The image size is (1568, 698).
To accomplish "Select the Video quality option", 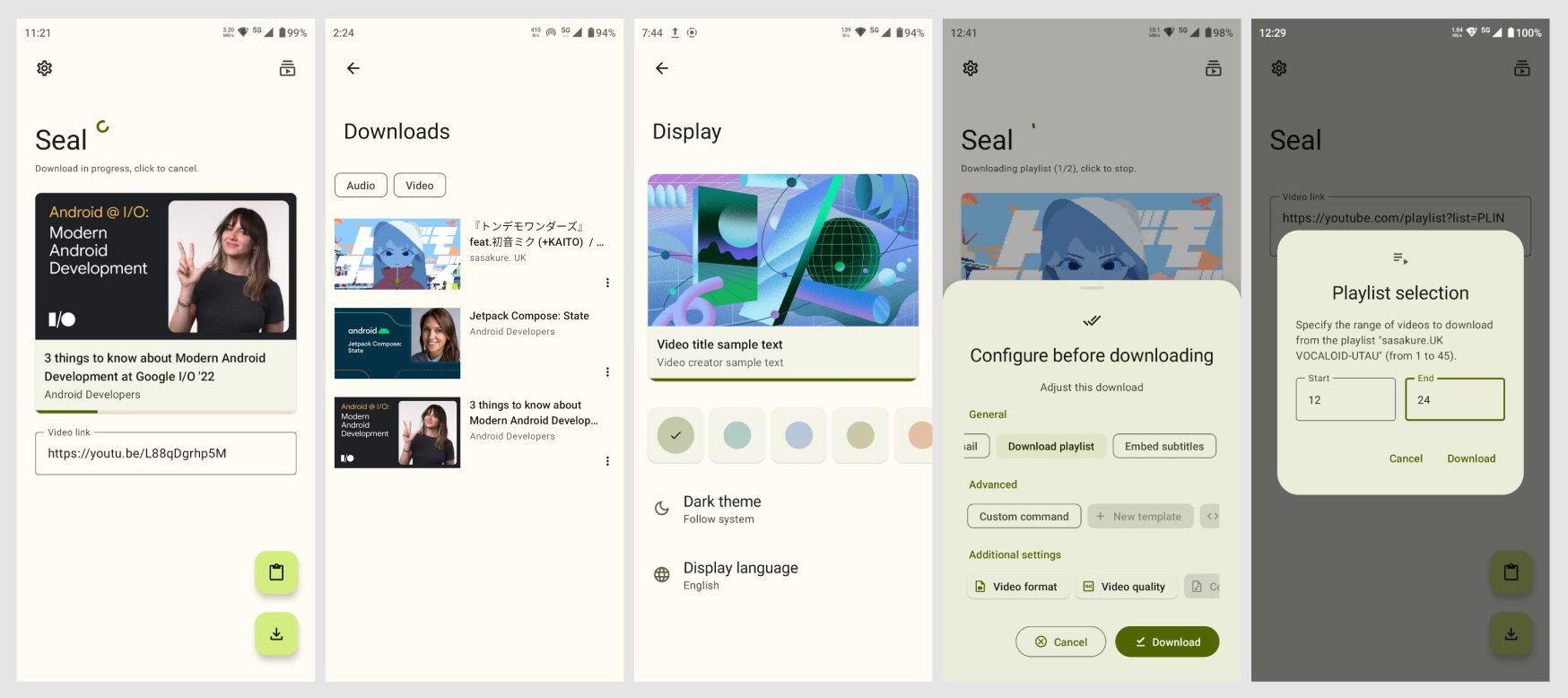I will pyautogui.click(x=1125, y=587).
